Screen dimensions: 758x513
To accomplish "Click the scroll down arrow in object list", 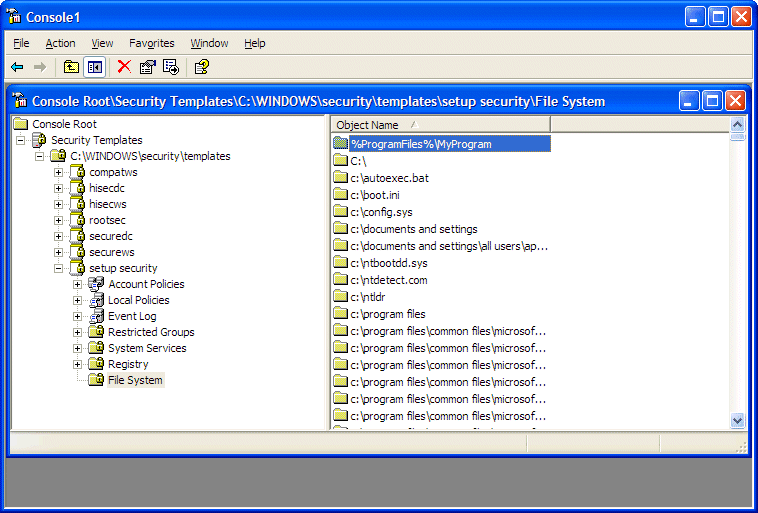I will point(737,420).
